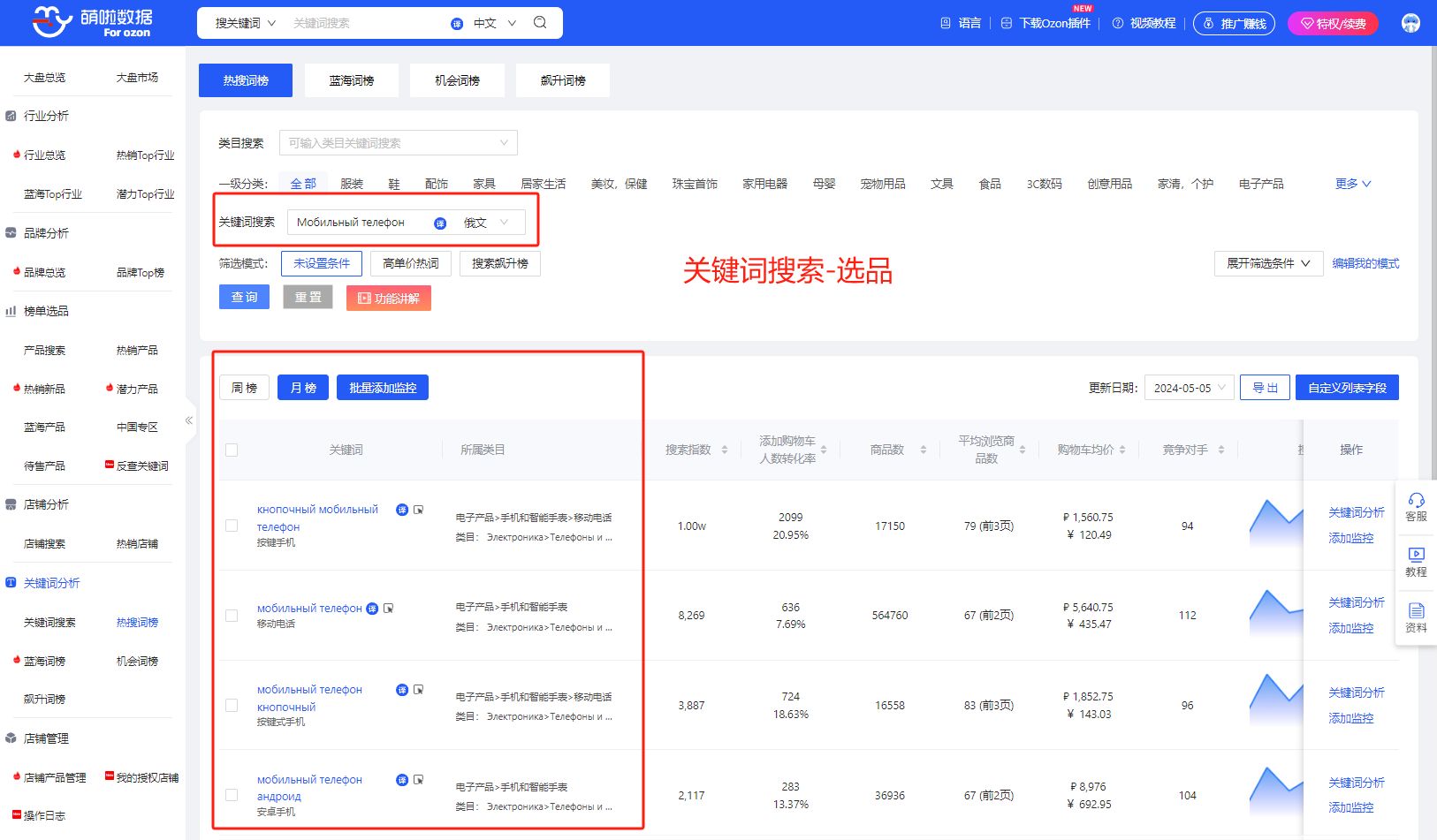Open user avatar in top-right corner
The image size is (1437, 840).
click(1410, 23)
